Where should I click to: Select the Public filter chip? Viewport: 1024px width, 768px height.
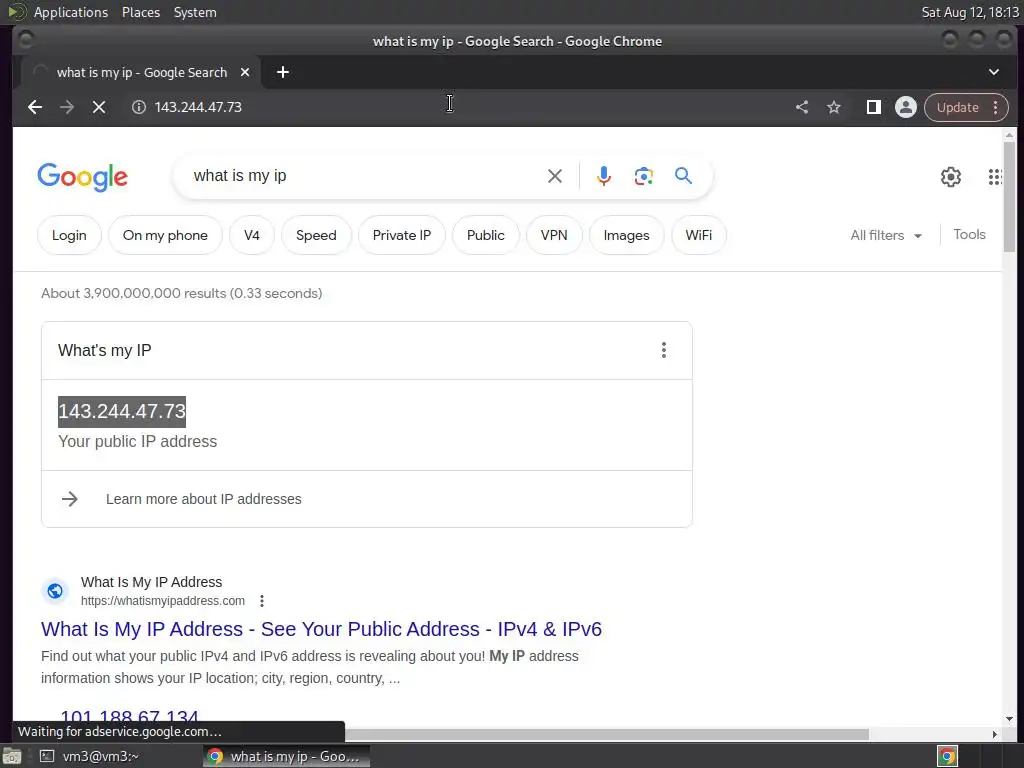[485, 235]
